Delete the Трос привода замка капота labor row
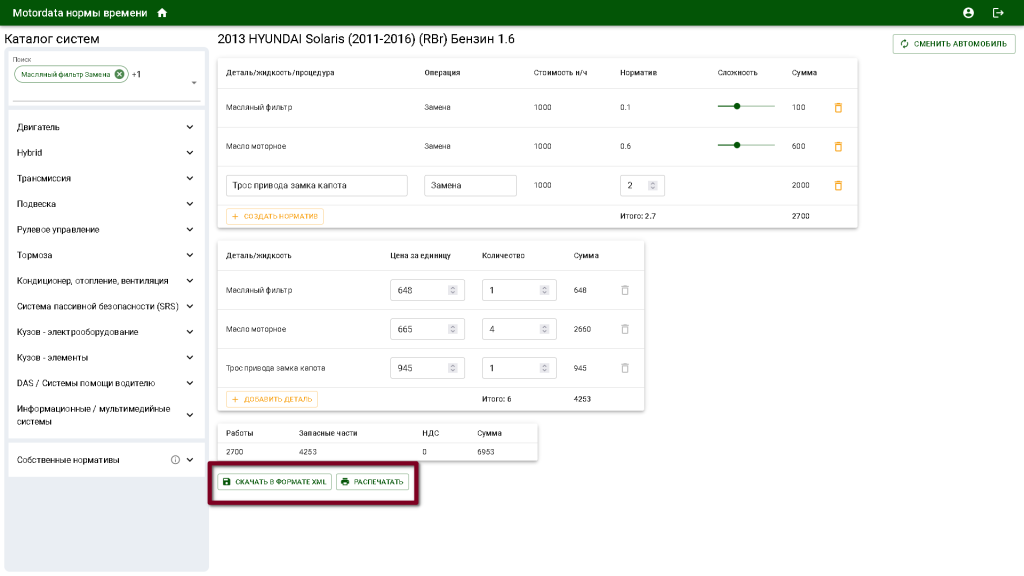Viewport: 1024px width, 576px height. point(838,185)
